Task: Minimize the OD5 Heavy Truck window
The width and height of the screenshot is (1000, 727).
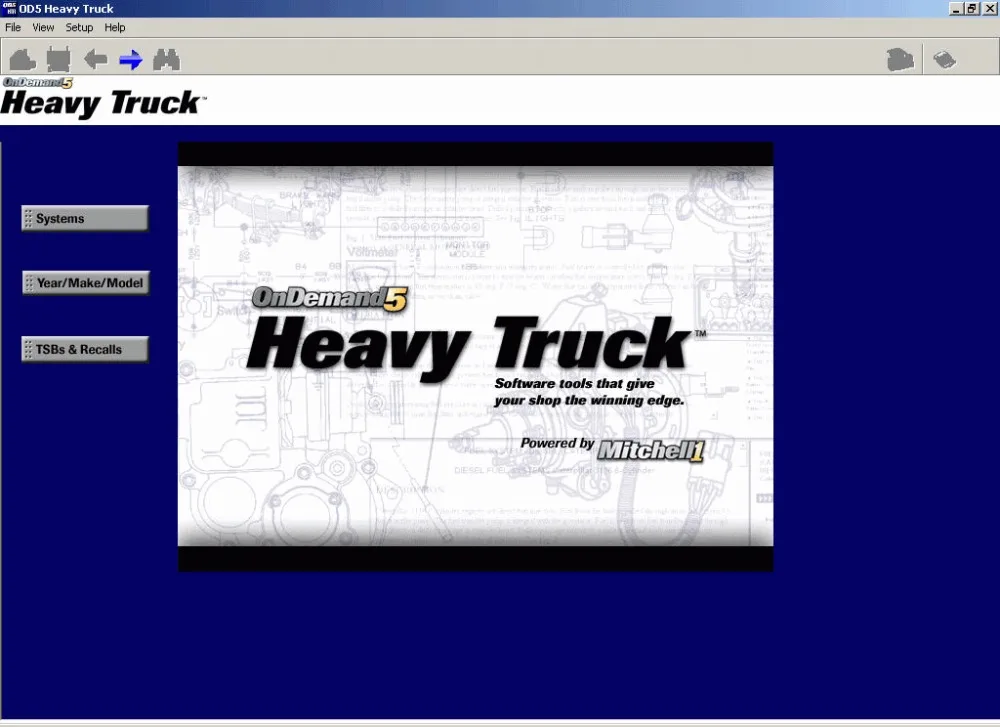Action: coord(955,8)
